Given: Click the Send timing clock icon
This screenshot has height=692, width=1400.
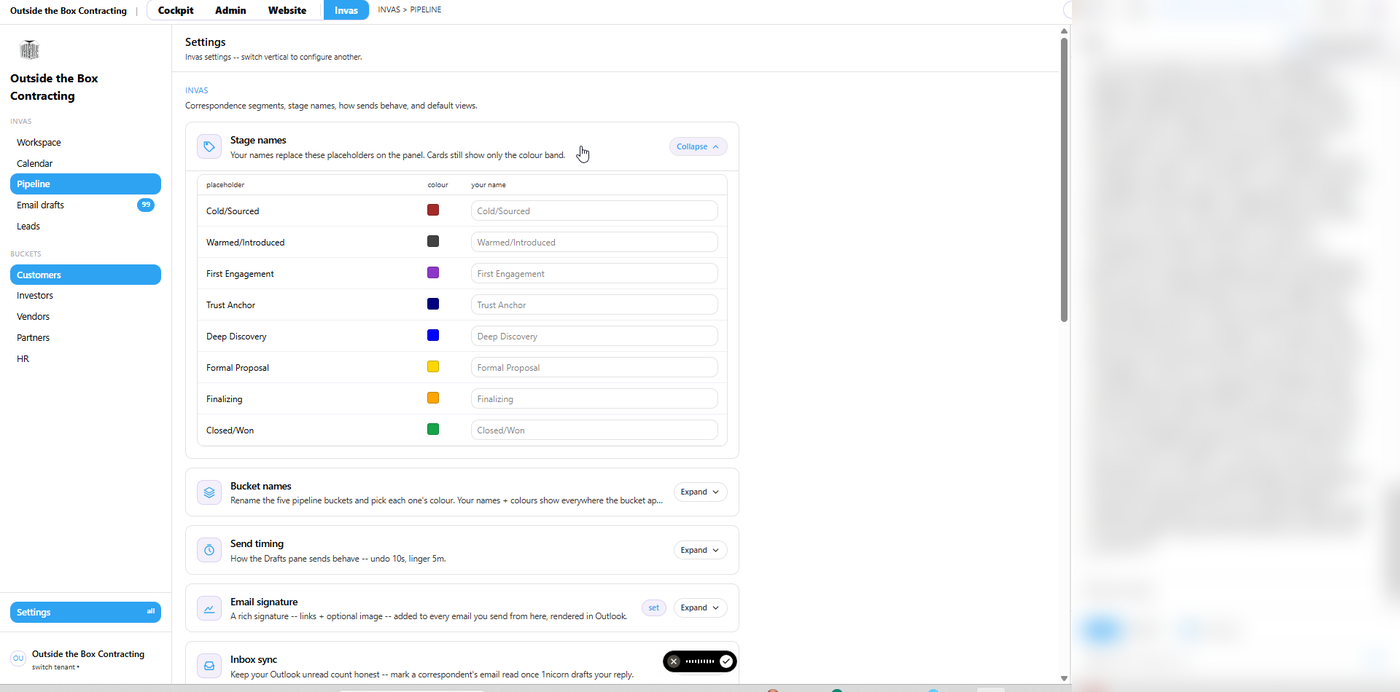Looking at the screenshot, I should (x=209, y=550).
